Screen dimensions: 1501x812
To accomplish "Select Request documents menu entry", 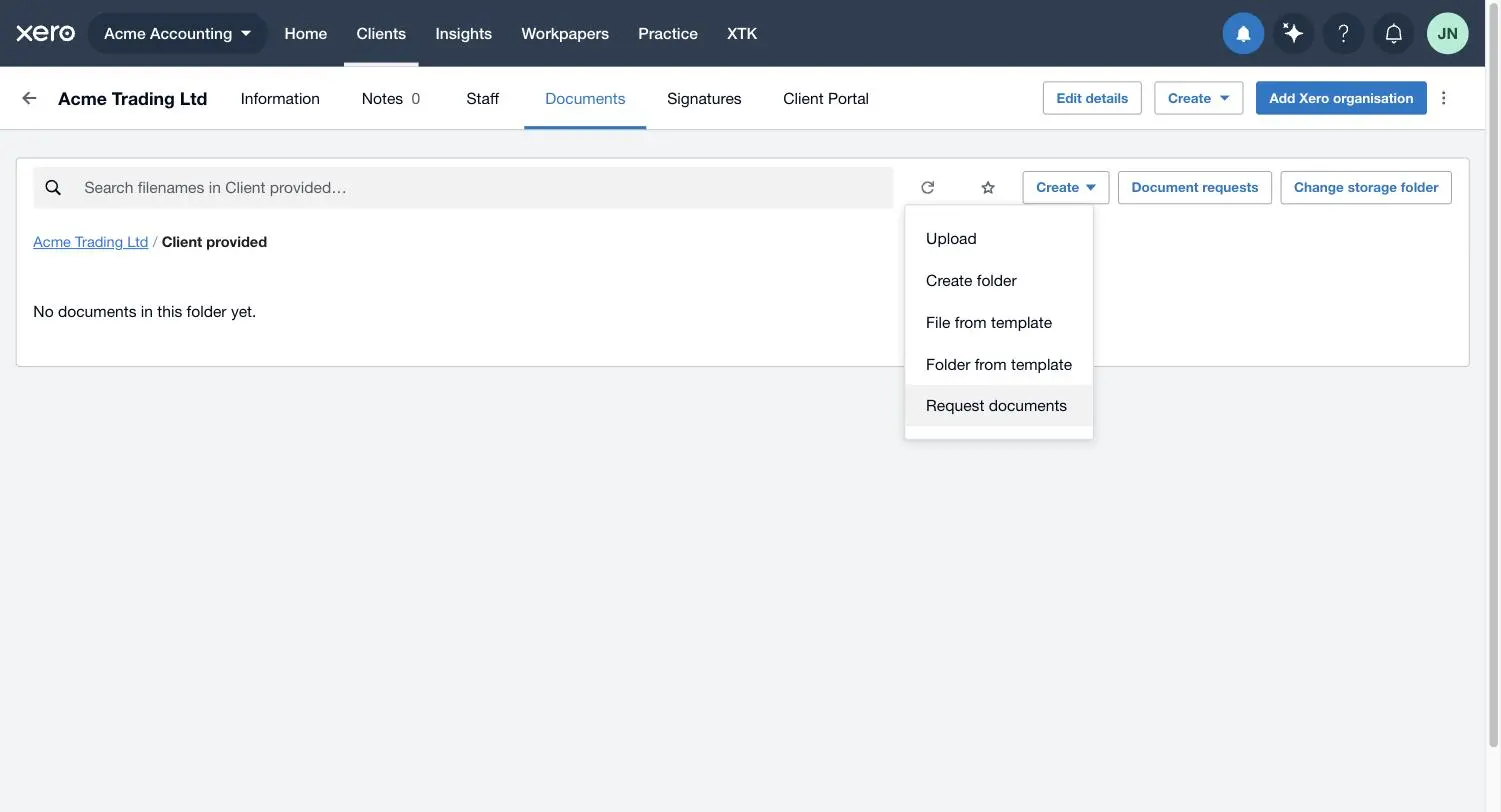I will click(999, 405).
